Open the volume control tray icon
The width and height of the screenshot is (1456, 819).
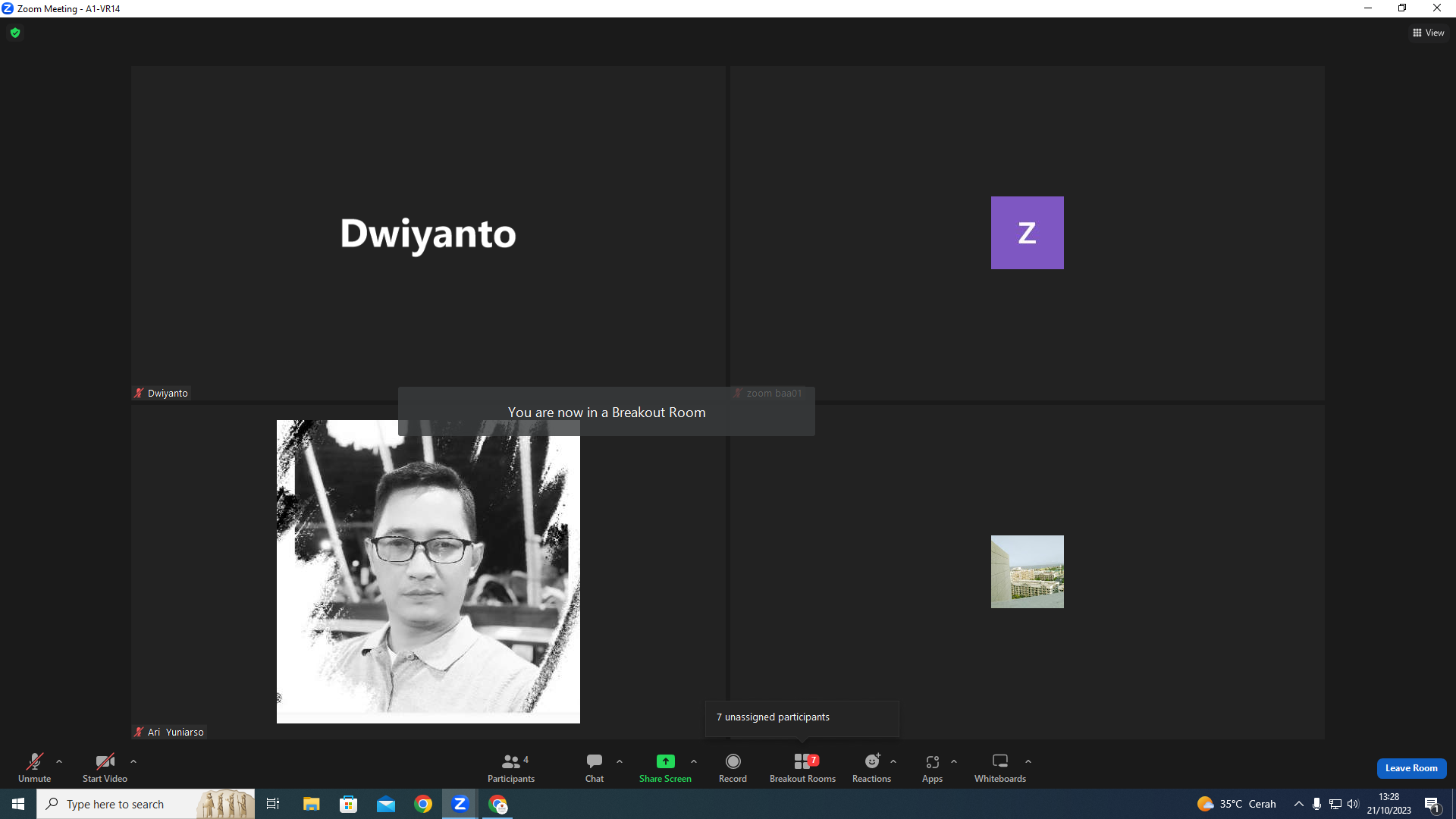(x=1353, y=804)
